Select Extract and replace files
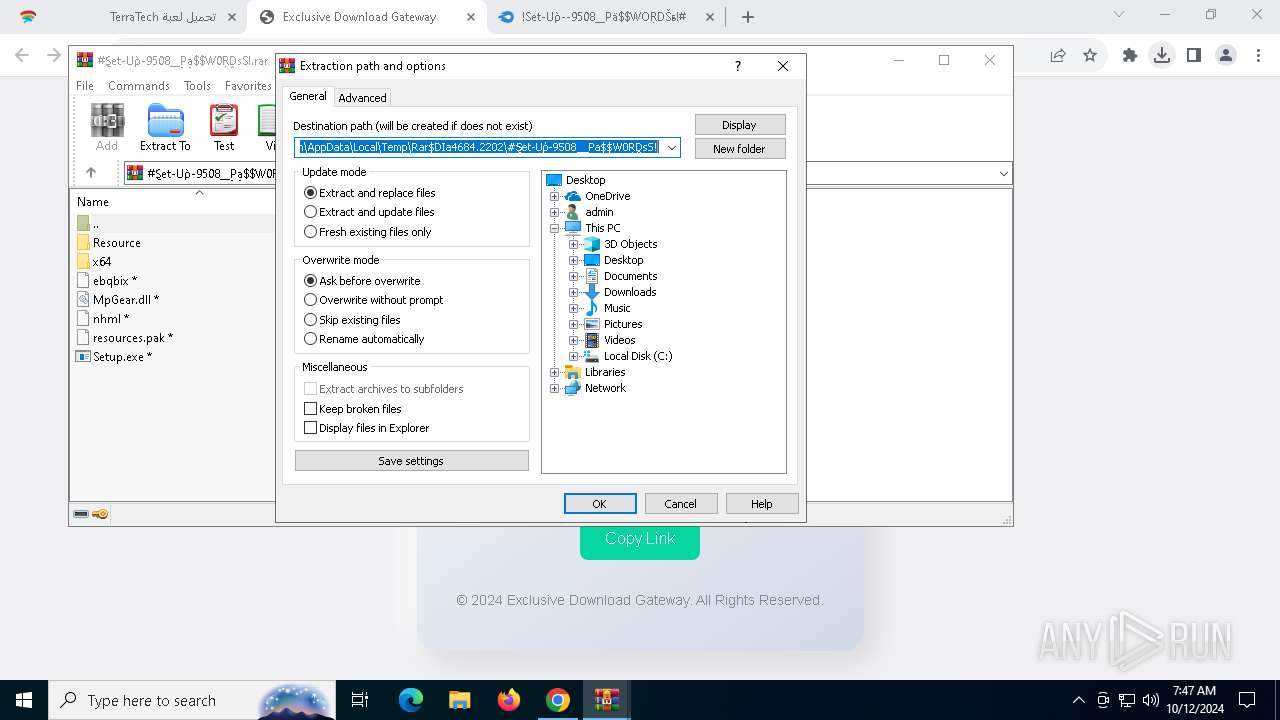 [x=370, y=193]
